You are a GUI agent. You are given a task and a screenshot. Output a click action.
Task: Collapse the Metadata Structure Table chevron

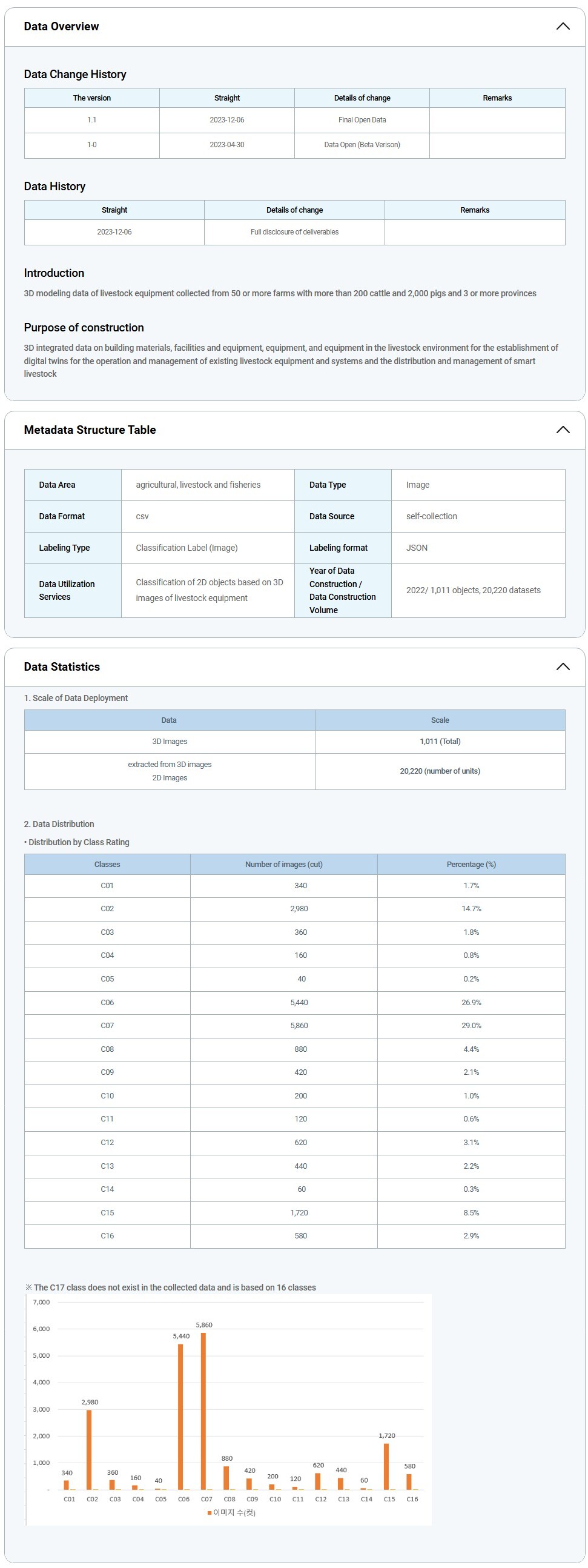point(563,430)
